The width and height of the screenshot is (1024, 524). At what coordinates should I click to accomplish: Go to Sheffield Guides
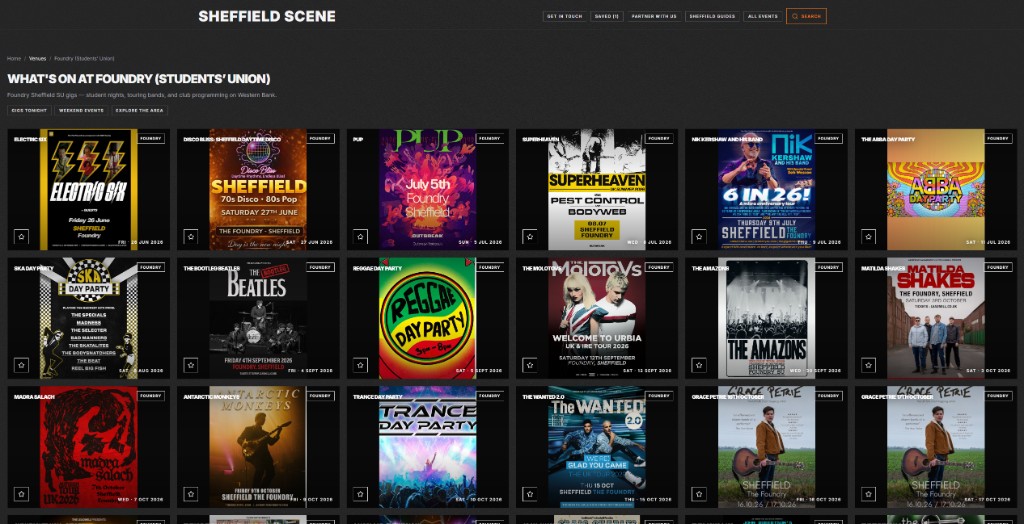tap(712, 16)
